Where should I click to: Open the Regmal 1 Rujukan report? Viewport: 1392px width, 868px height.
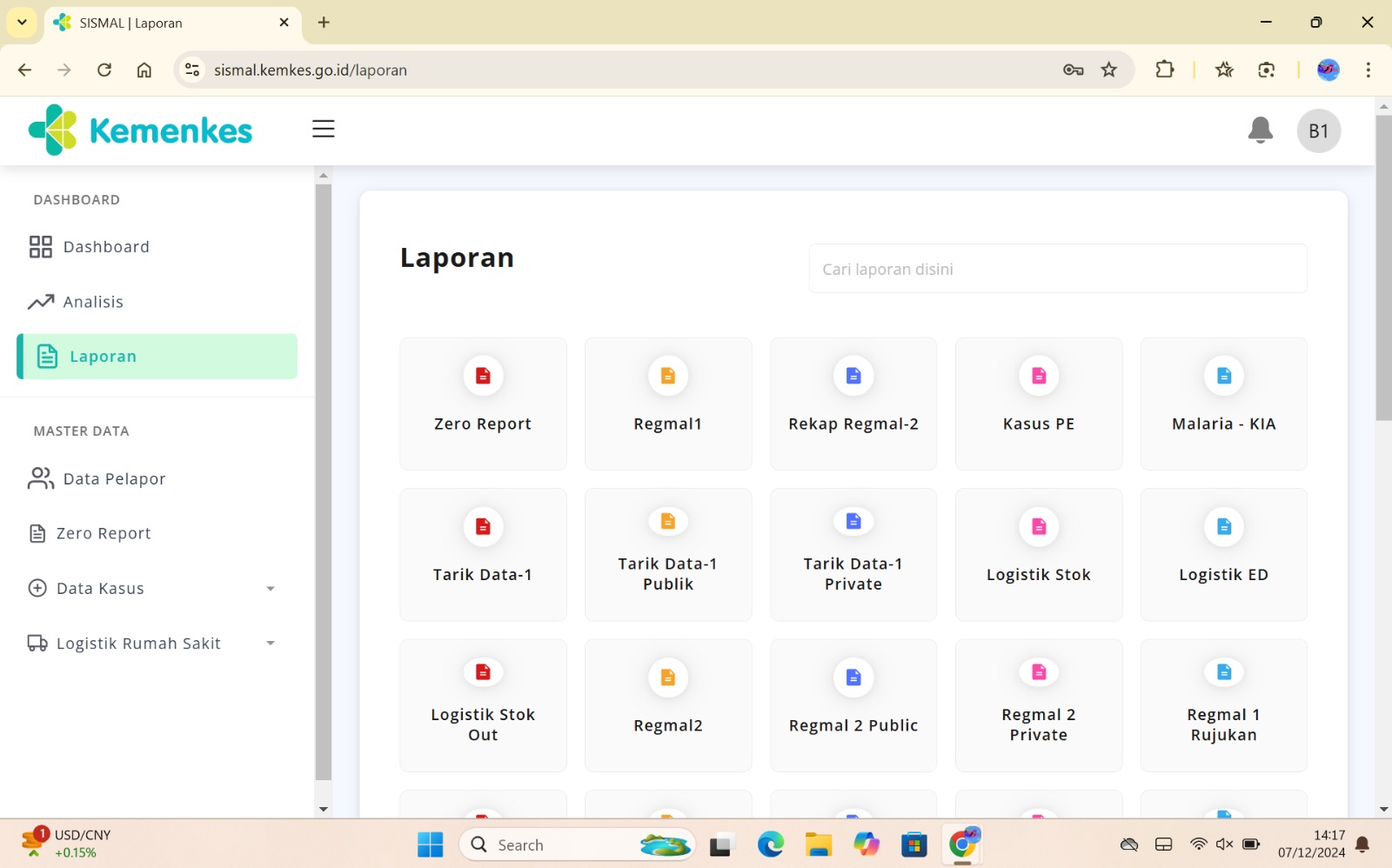(1224, 705)
